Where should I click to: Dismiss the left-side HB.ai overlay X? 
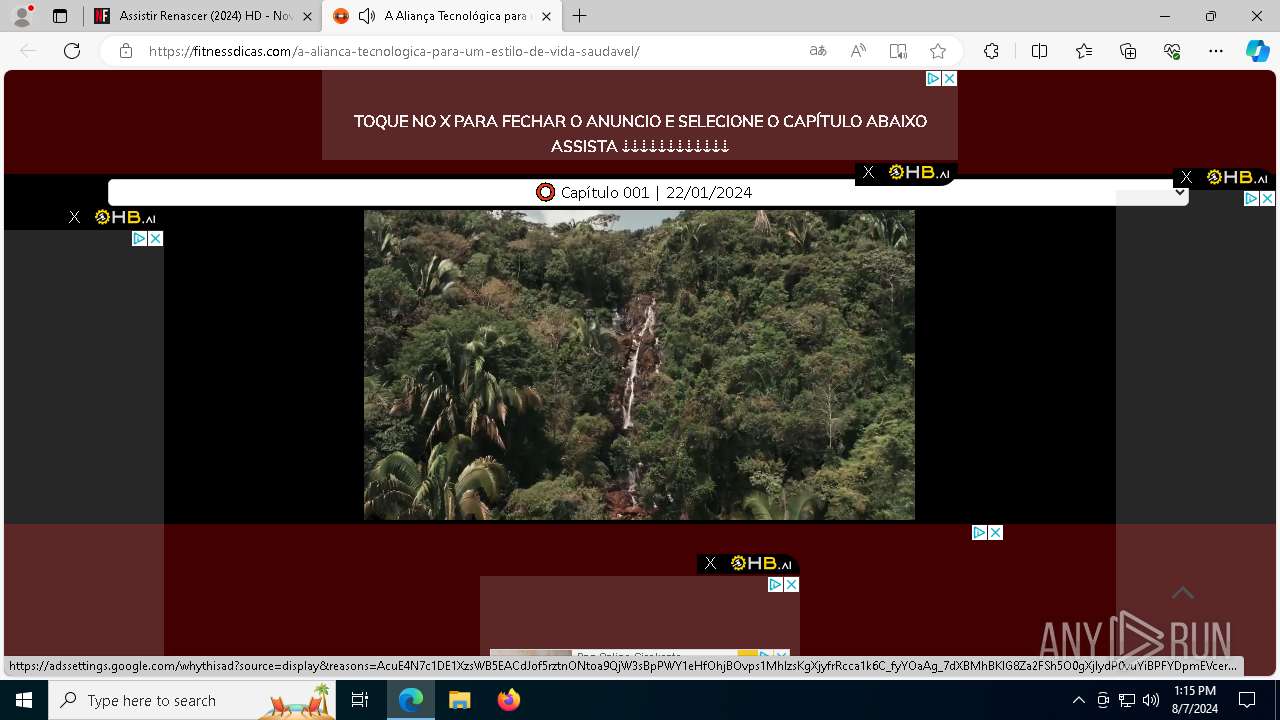coord(74,217)
